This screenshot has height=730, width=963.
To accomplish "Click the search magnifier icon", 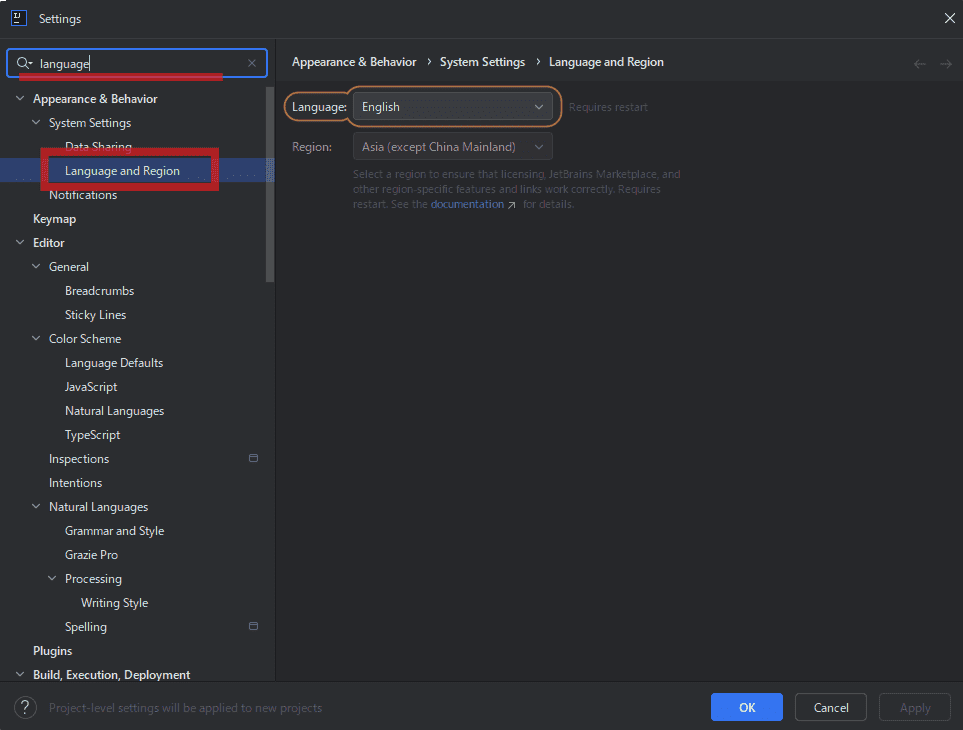I will click(x=24, y=63).
